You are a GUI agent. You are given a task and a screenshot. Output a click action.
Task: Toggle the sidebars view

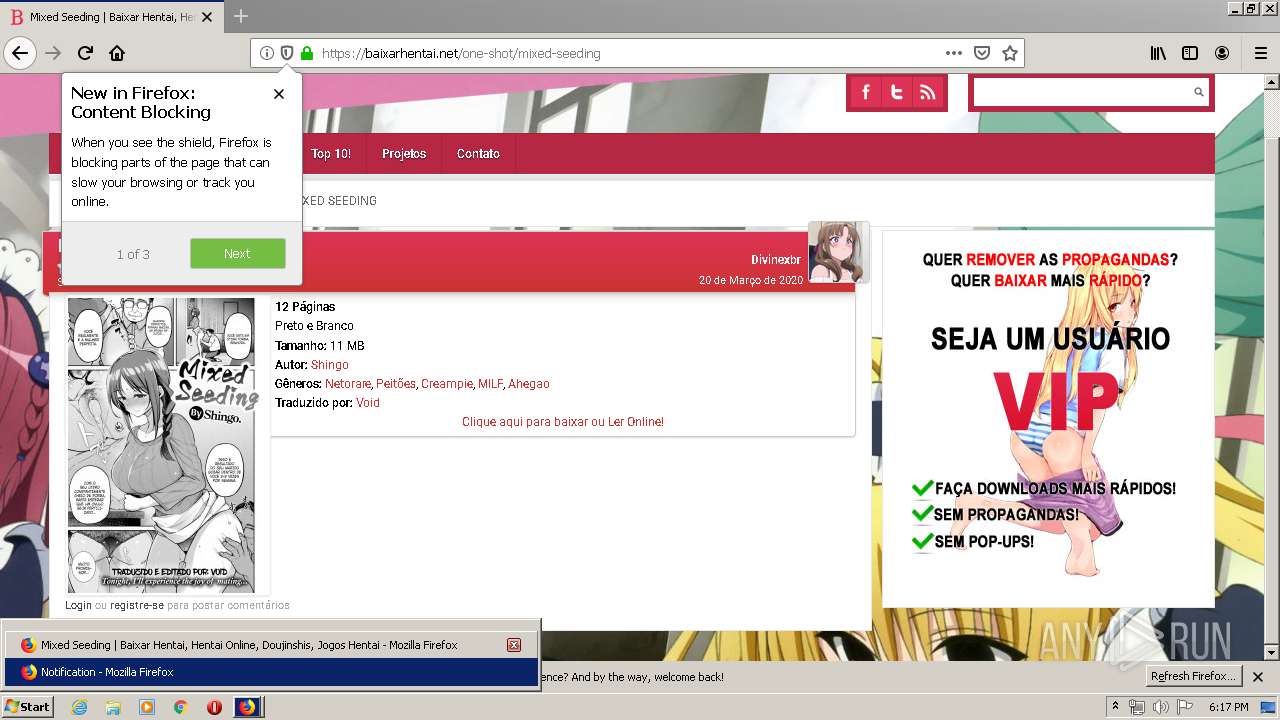point(1190,53)
